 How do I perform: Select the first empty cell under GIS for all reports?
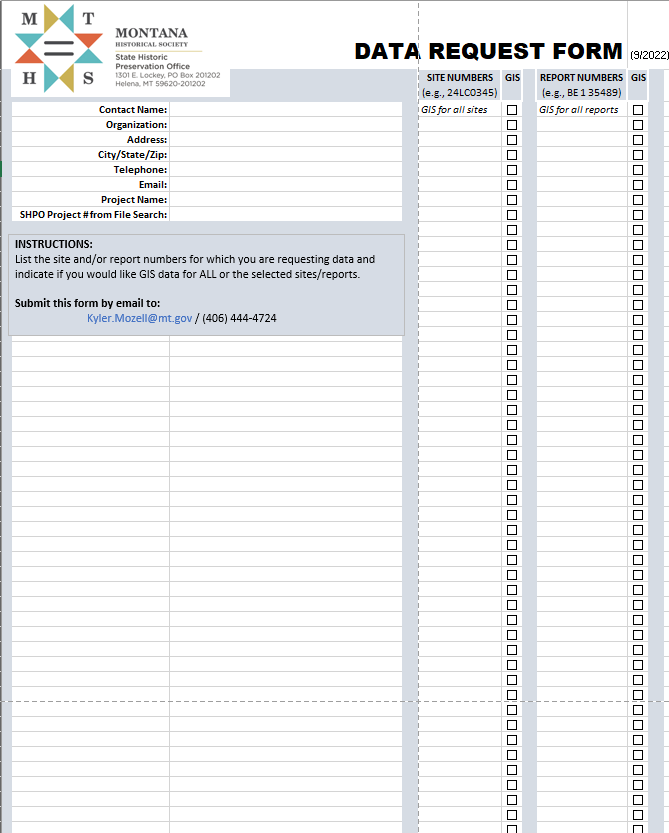581,125
